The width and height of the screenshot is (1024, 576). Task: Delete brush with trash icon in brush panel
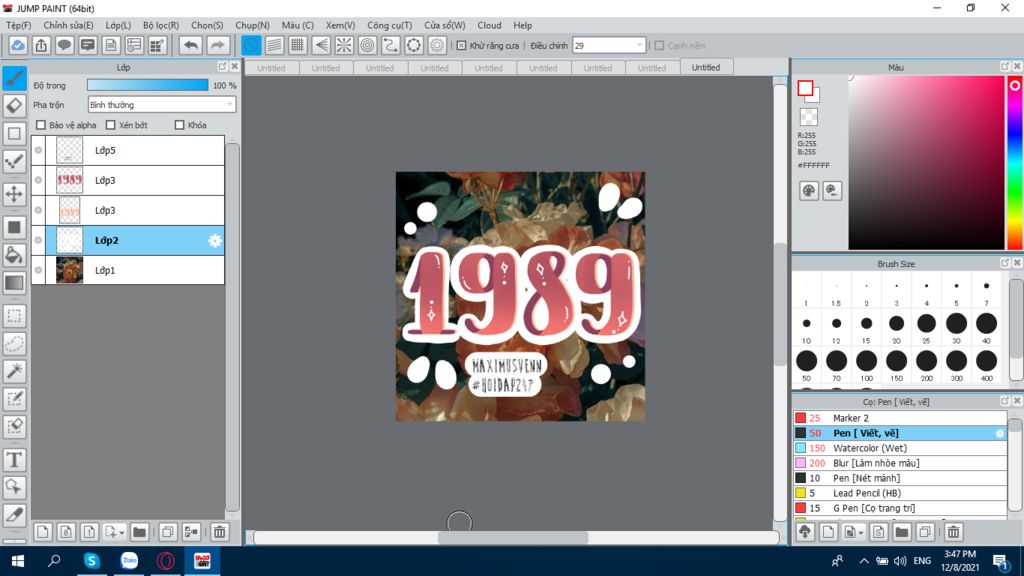[953, 532]
